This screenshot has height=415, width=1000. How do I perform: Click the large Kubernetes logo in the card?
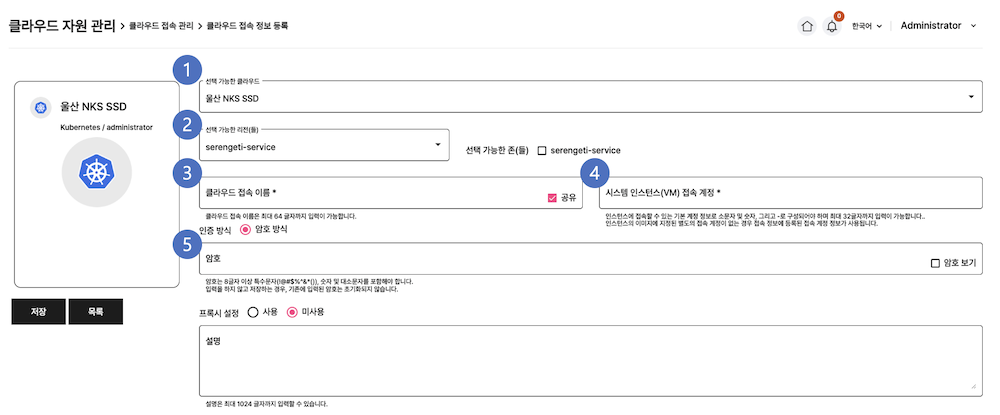[x=96, y=174]
